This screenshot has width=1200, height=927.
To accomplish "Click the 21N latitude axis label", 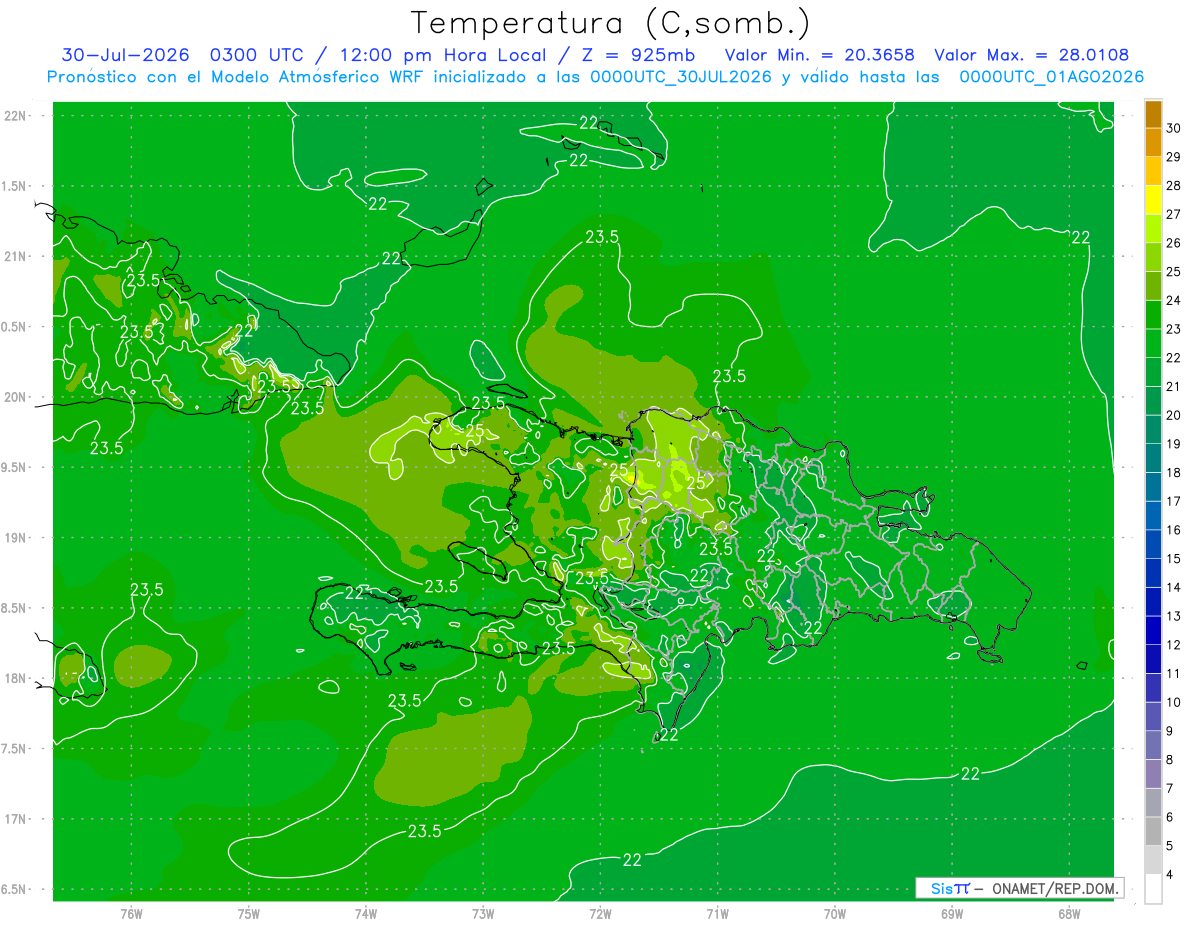I will pos(16,256).
